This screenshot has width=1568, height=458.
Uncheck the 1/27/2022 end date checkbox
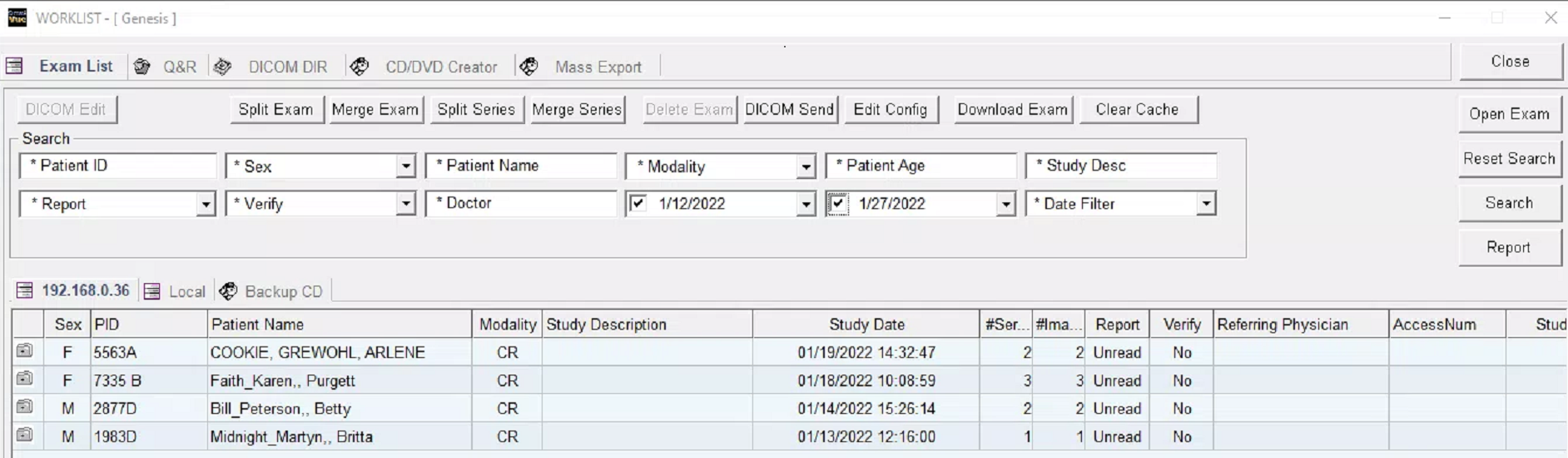(x=838, y=203)
